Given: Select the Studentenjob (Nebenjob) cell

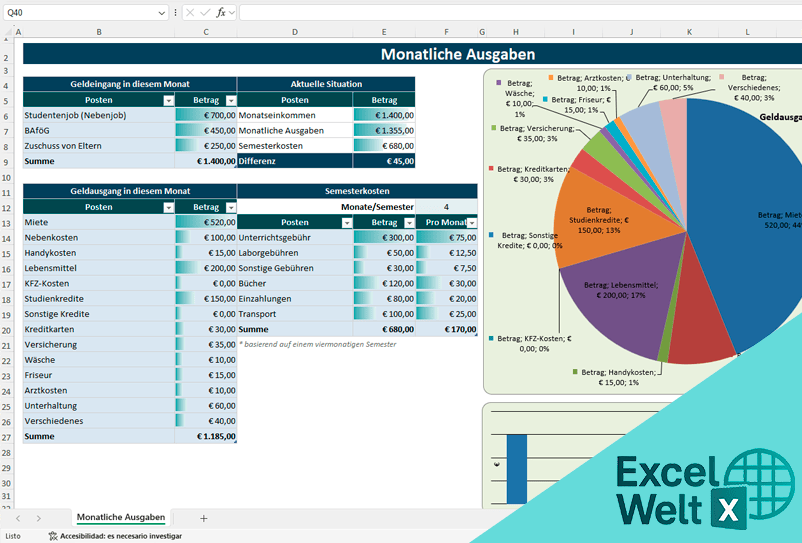Looking at the screenshot, I should pos(99,115).
